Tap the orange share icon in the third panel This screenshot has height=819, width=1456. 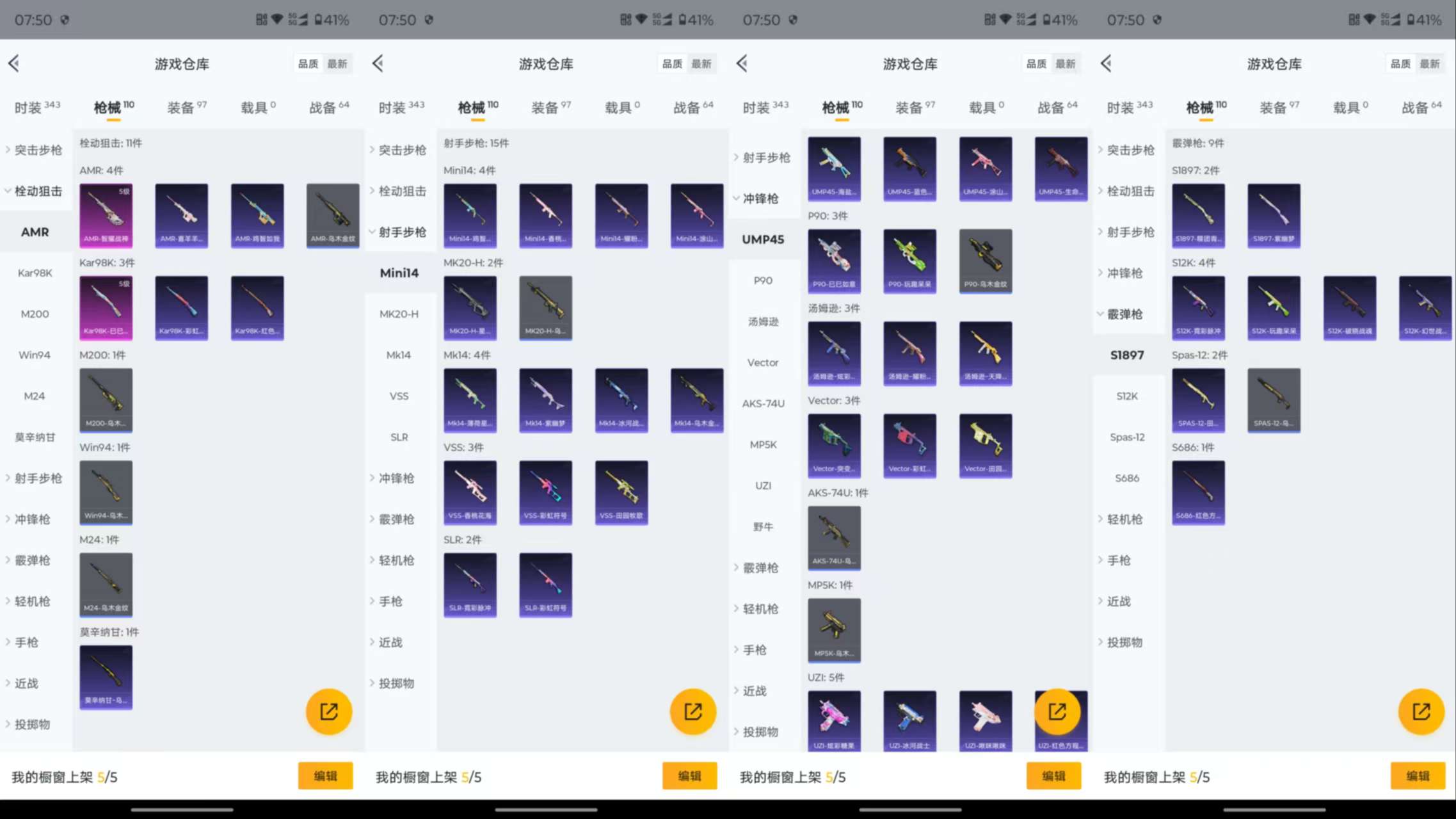1059,711
